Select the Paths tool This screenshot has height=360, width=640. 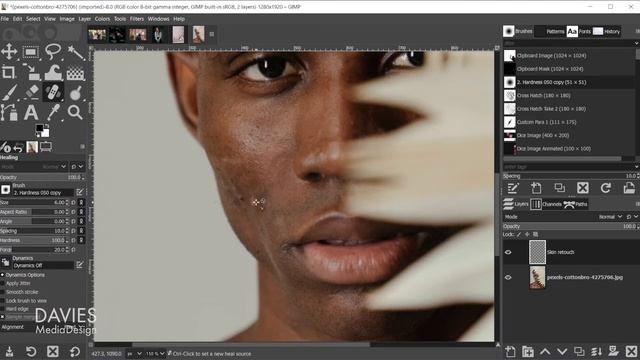[9, 112]
